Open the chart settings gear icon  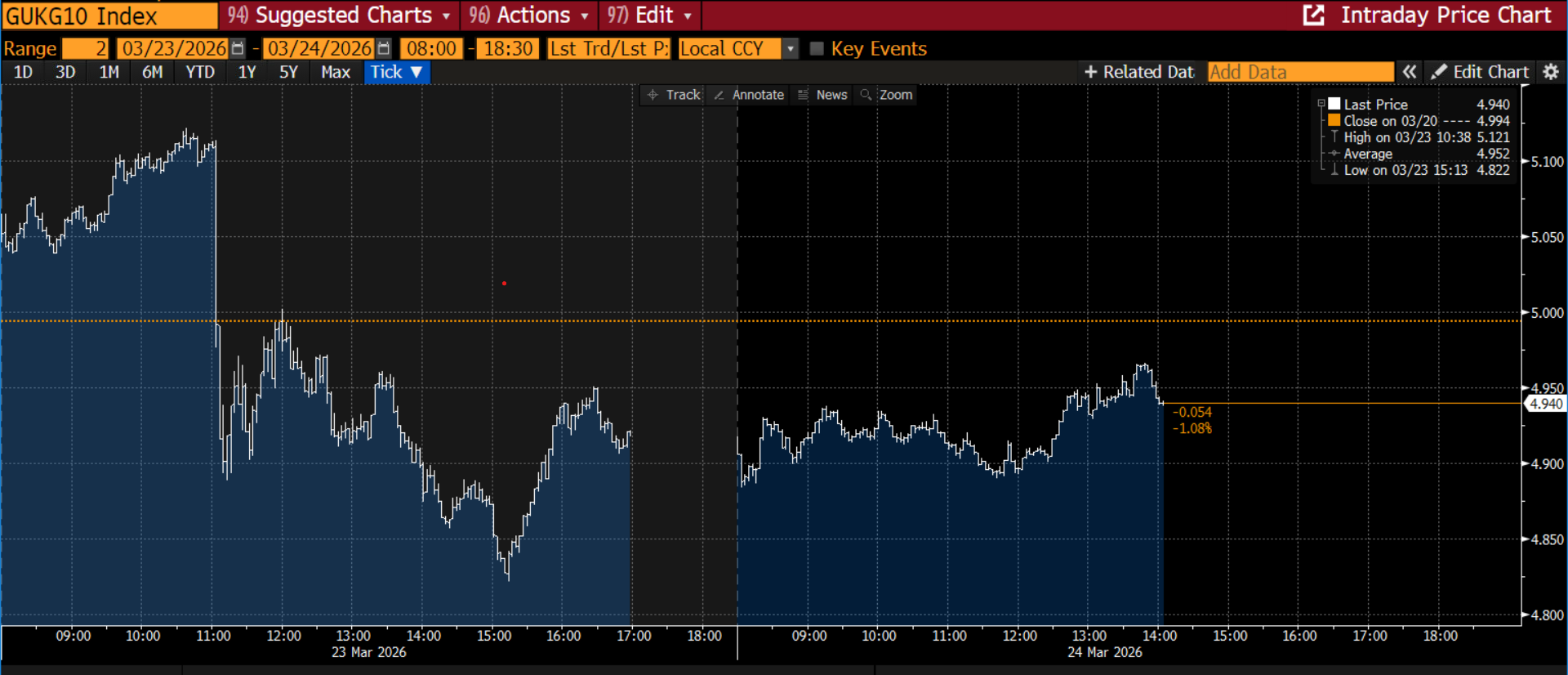[x=1551, y=72]
